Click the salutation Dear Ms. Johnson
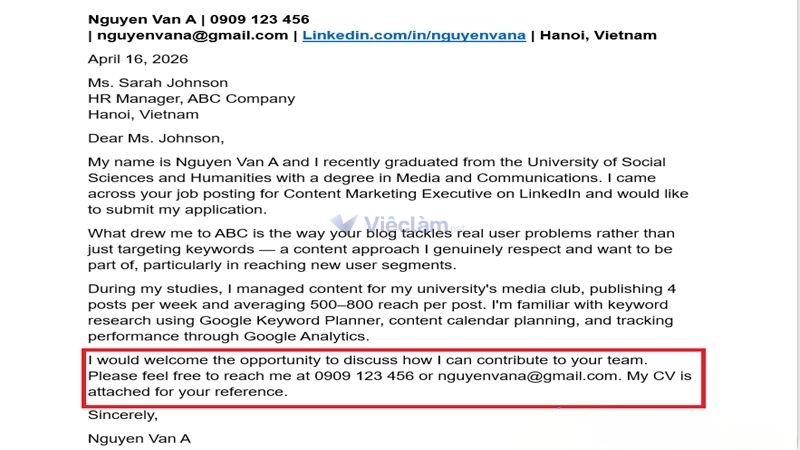 (x=156, y=138)
